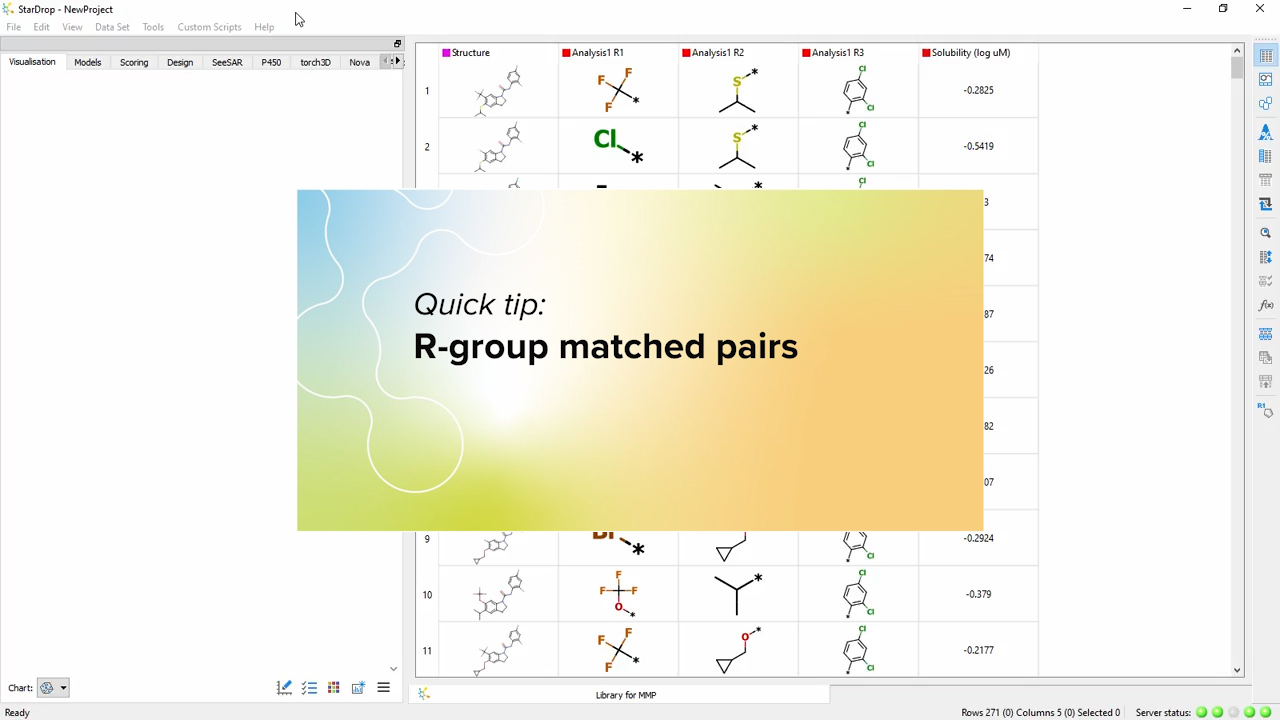
Task: Open the card view icon in right sidebar
Action: tap(1265, 80)
